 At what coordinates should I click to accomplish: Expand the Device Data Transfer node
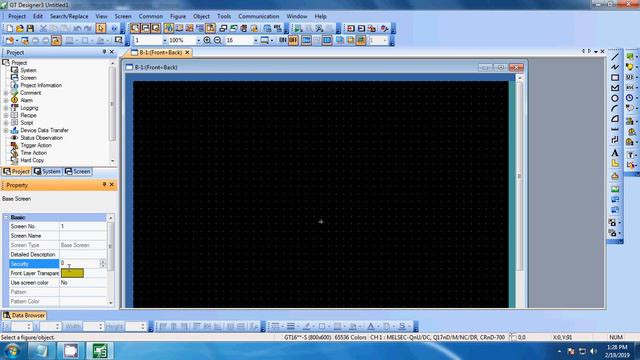[6, 131]
